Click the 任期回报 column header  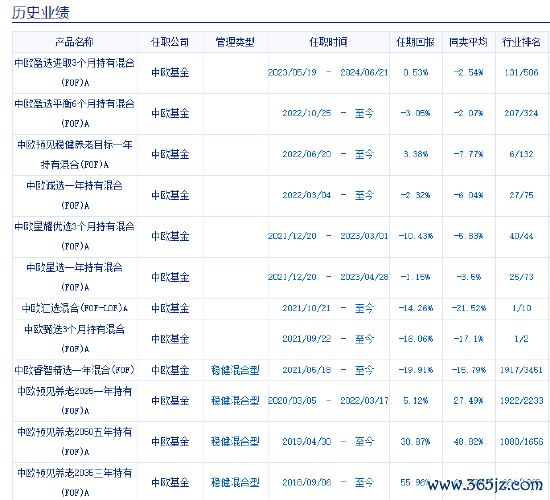415,42
